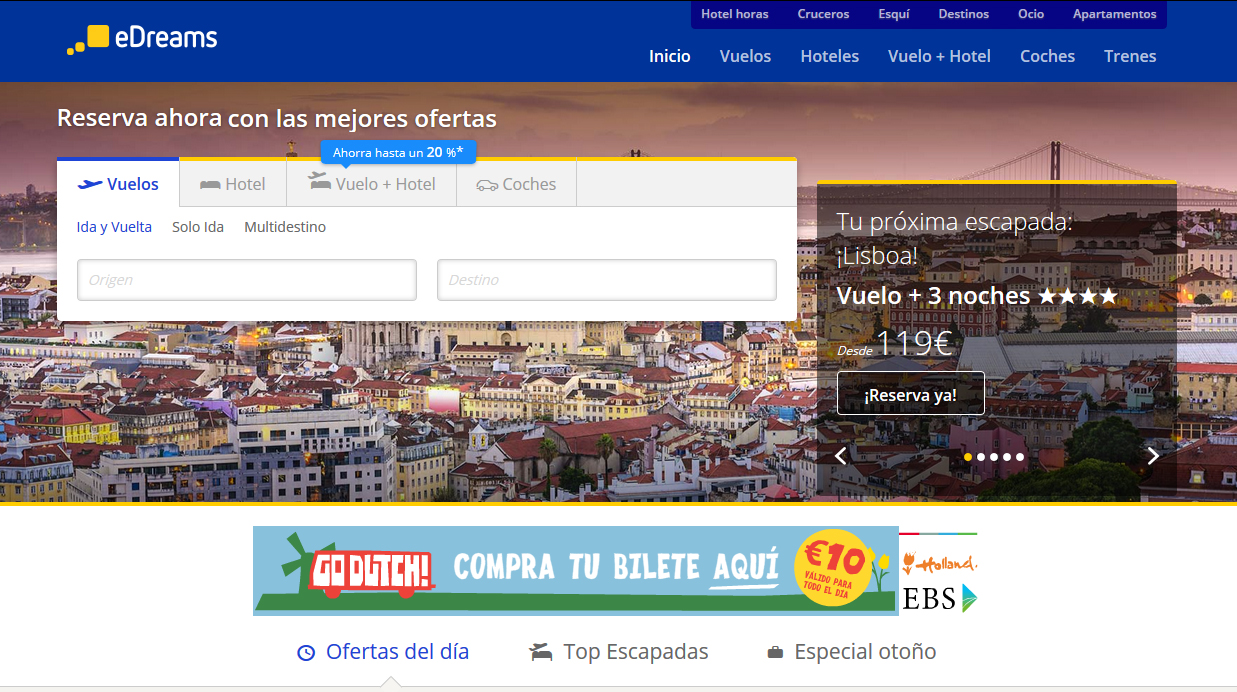Choose Ida y Vuelta trip type
Viewport: 1237px width, 692px height.
point(114,227)
